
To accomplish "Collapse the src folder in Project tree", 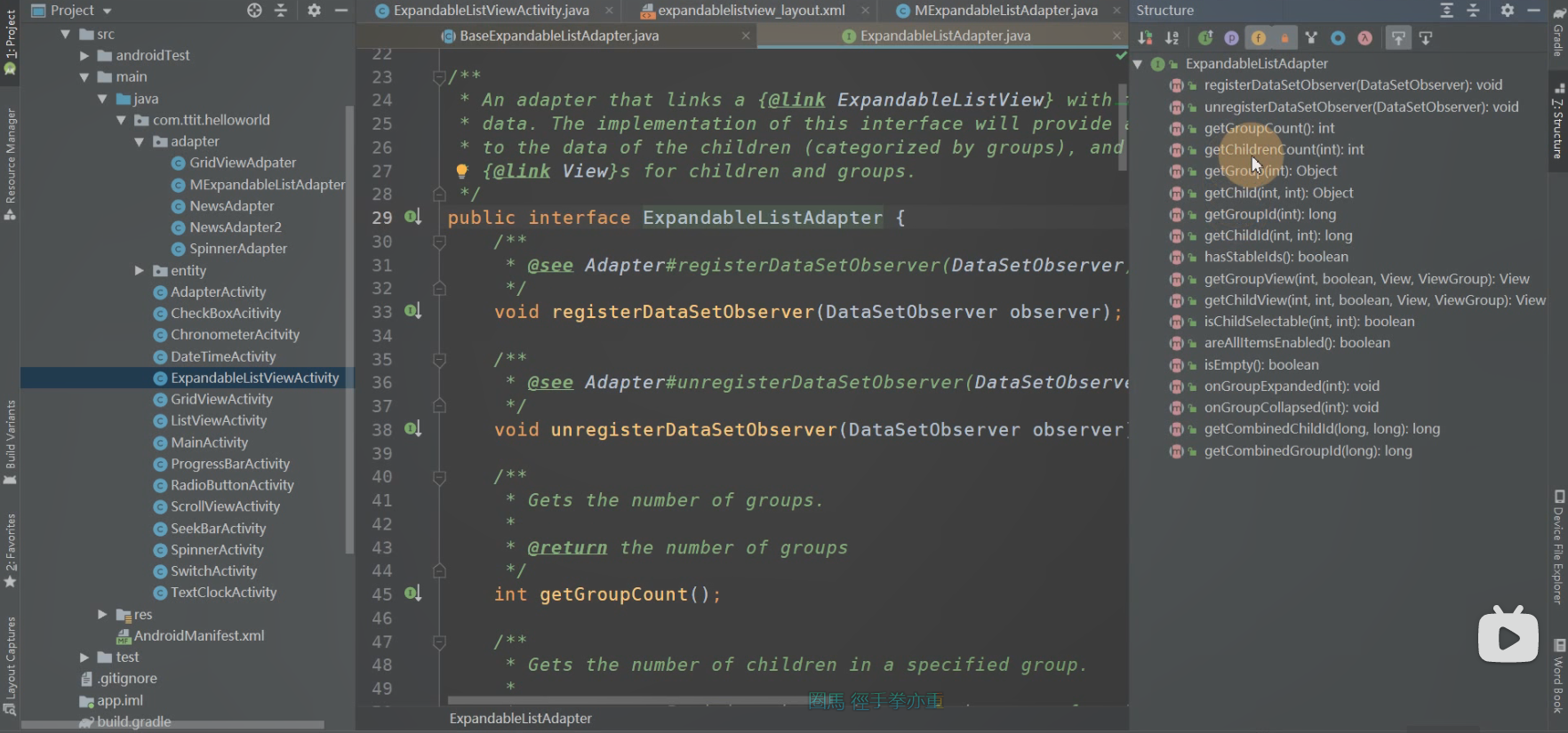I will [66, 34].
